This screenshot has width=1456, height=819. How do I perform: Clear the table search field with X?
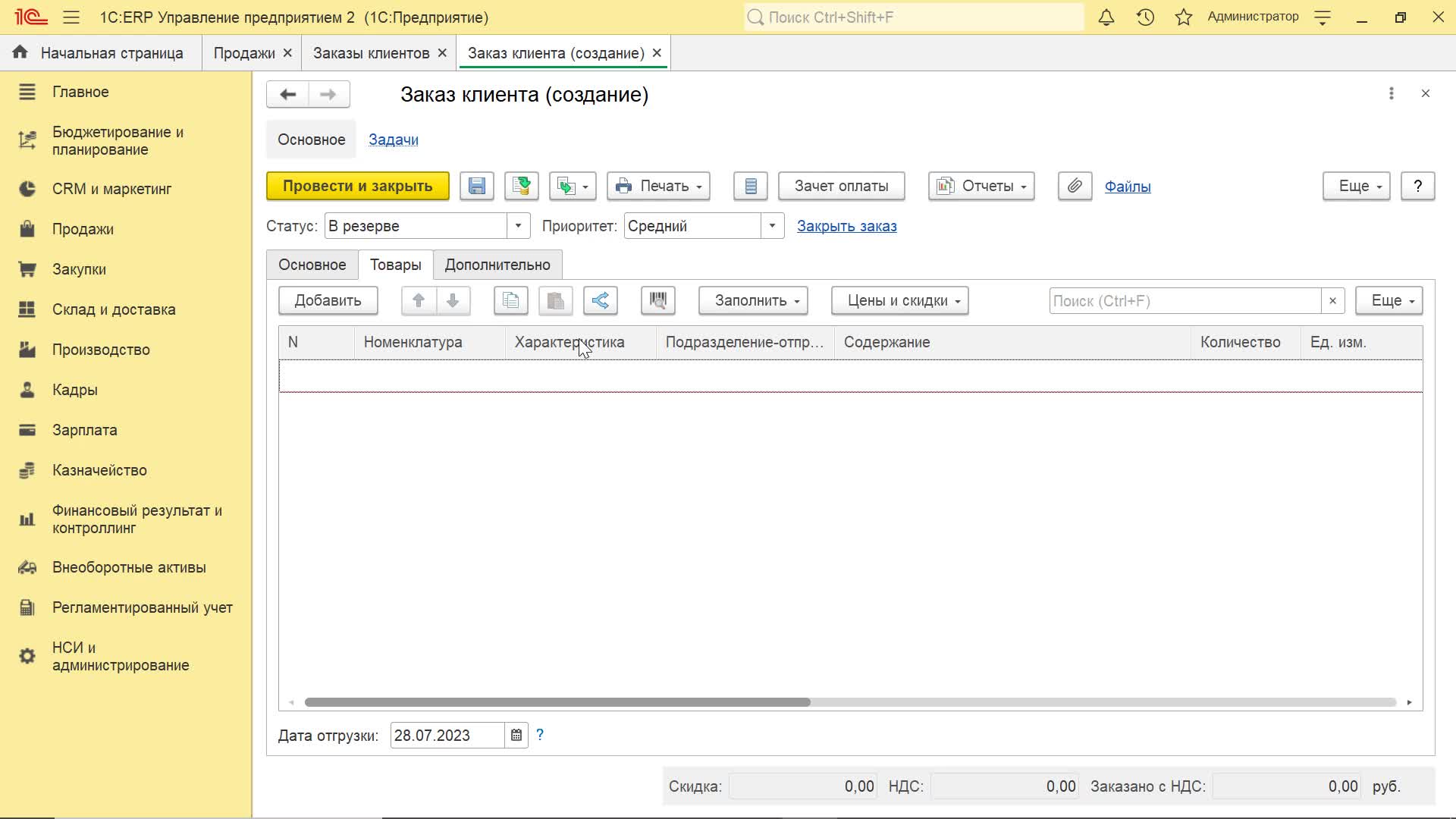point(1332,300)
